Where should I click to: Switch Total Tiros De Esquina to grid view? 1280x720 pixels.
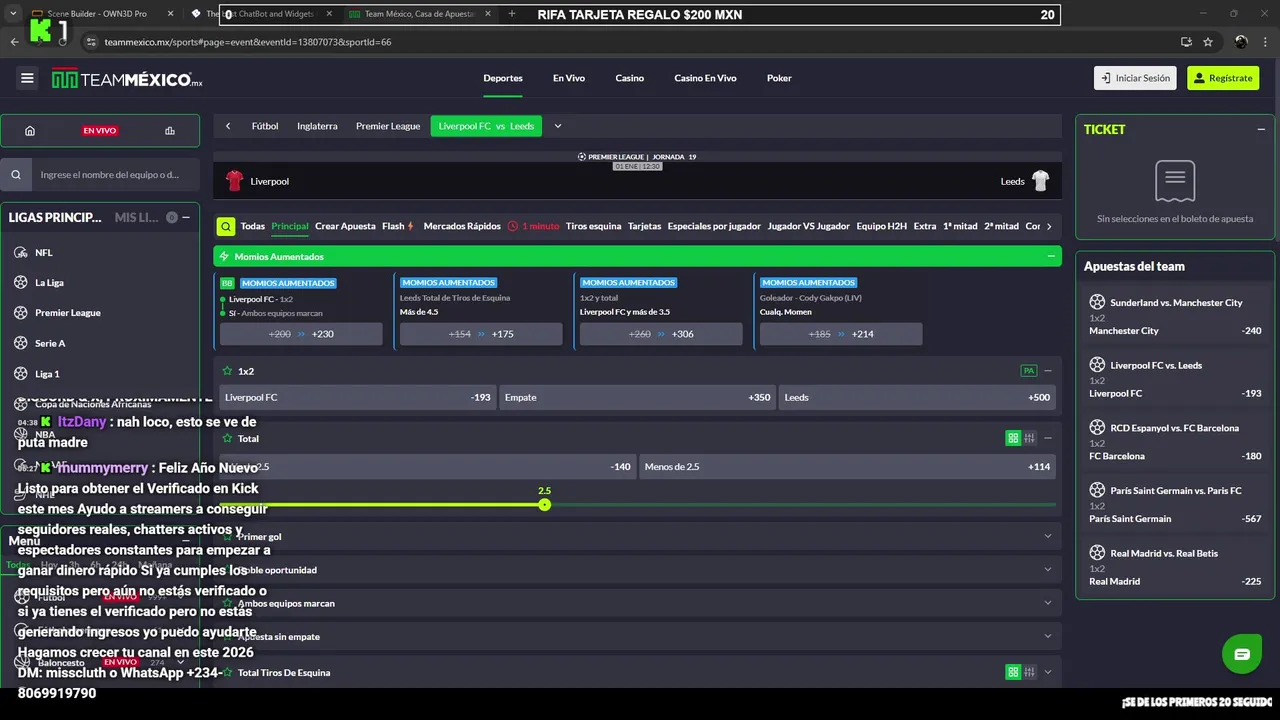[1013, 673]
